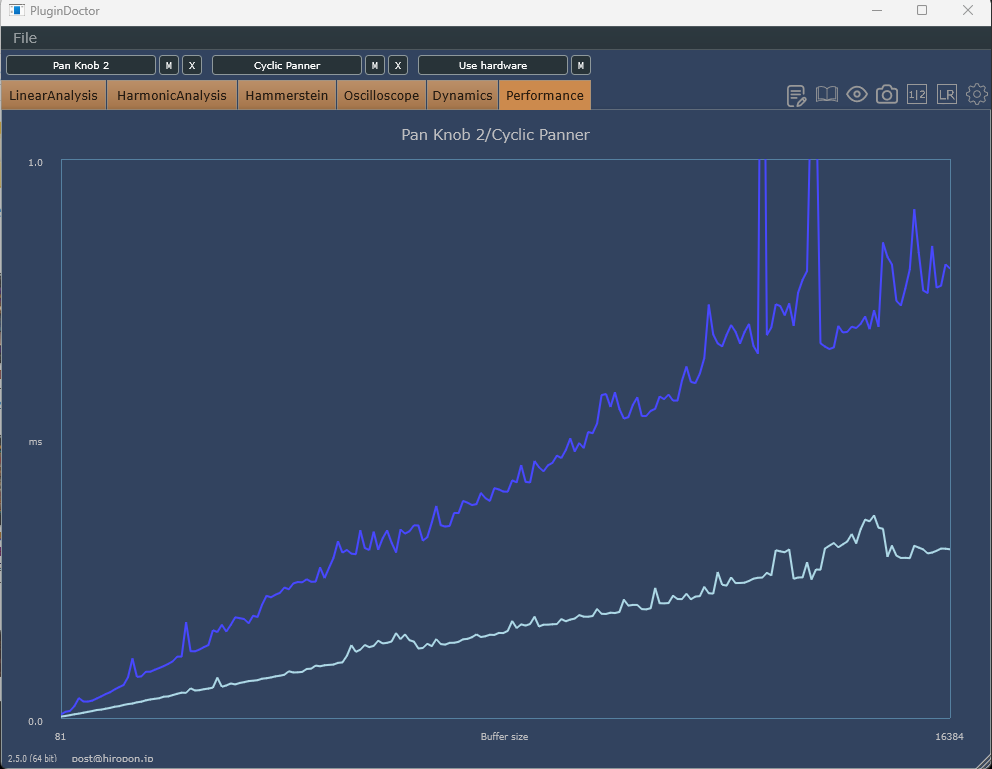Open the Cyclic Panner plugin selector

coord(287,65)
